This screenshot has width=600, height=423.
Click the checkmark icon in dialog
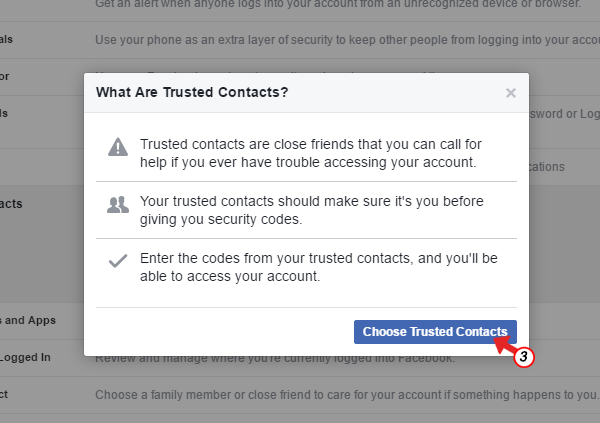coord(118,261)
